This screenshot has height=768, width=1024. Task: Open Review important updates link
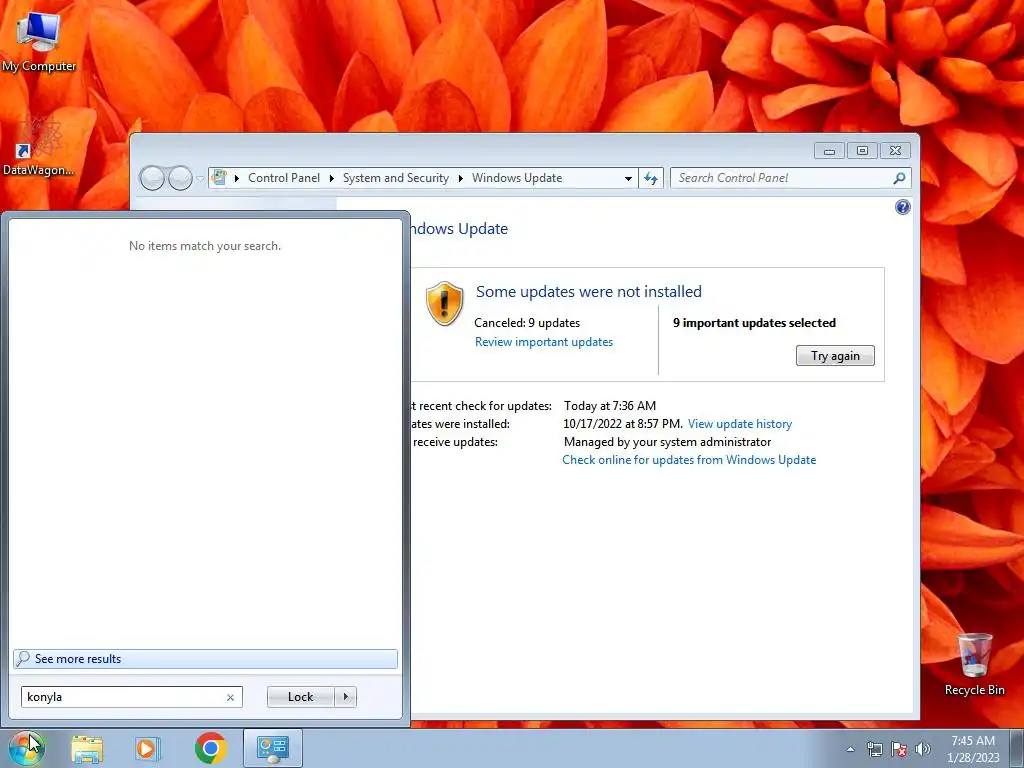point(543,342)
